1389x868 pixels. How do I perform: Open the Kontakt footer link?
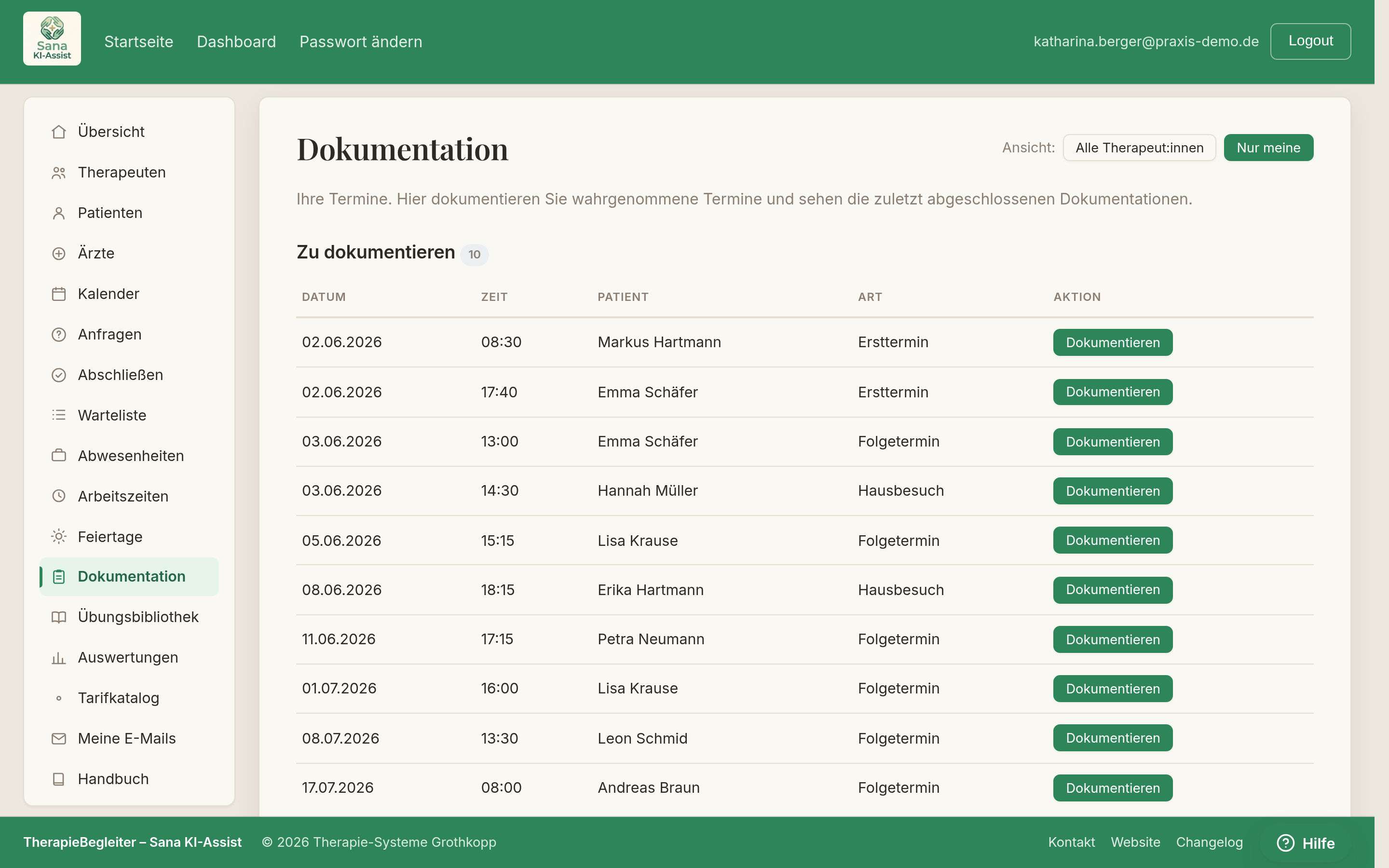(1071, 842)
